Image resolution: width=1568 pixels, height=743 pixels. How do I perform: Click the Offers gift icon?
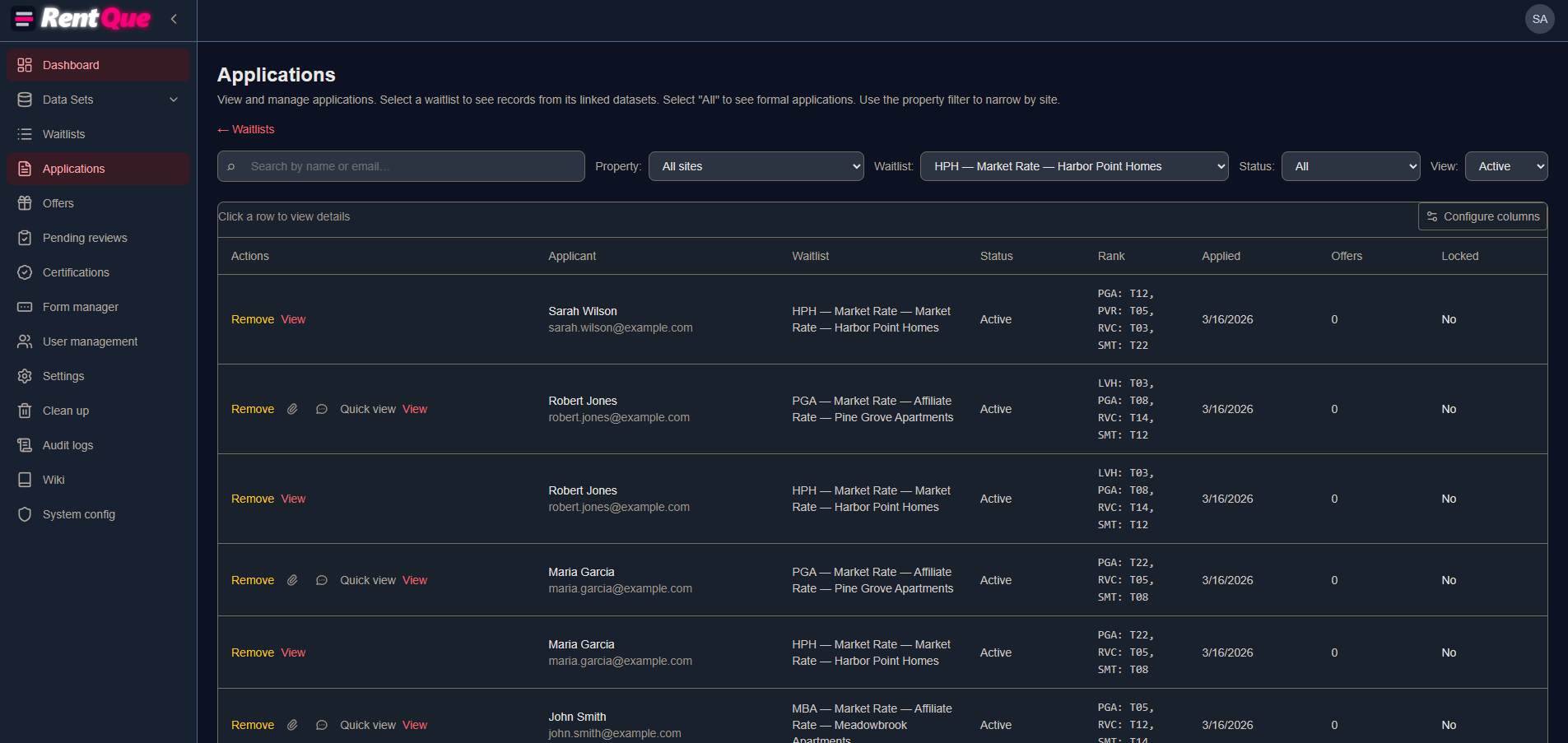coord(25,203)
